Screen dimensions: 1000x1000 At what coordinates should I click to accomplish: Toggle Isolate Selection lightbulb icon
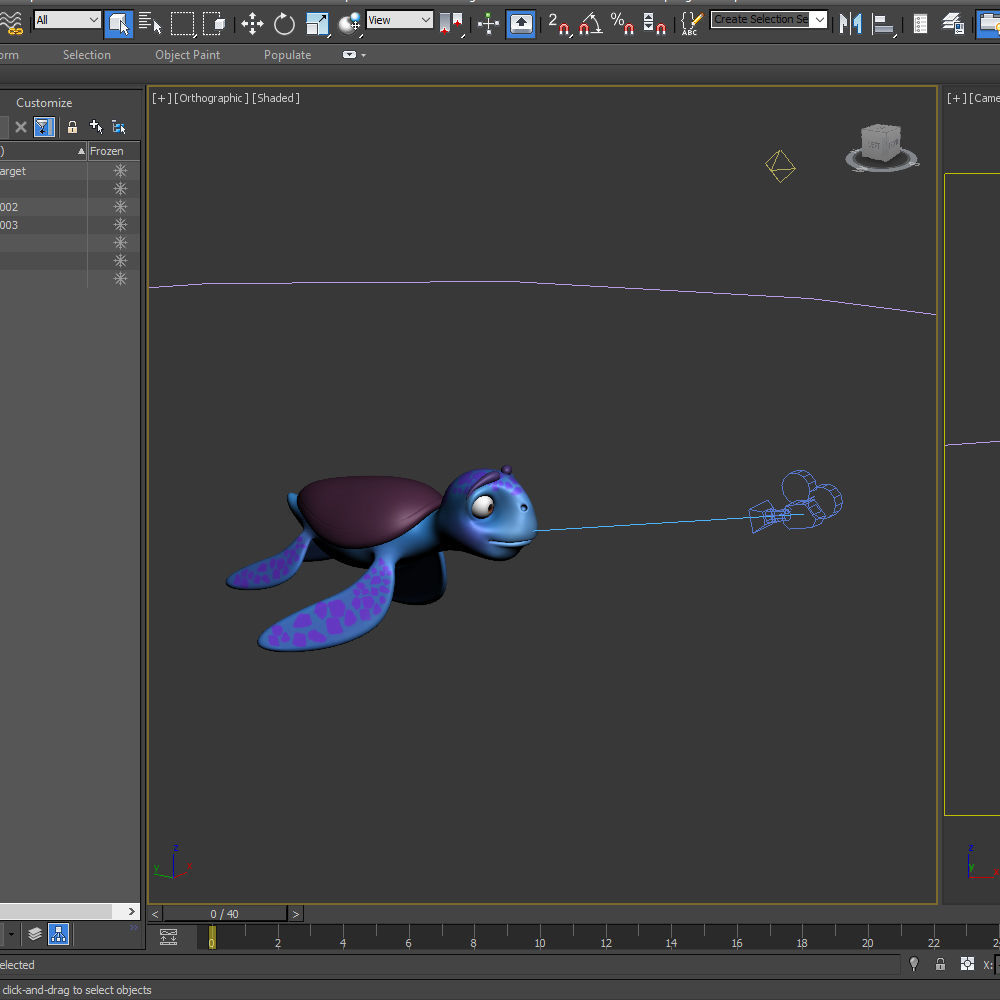(x=914, y=964)
